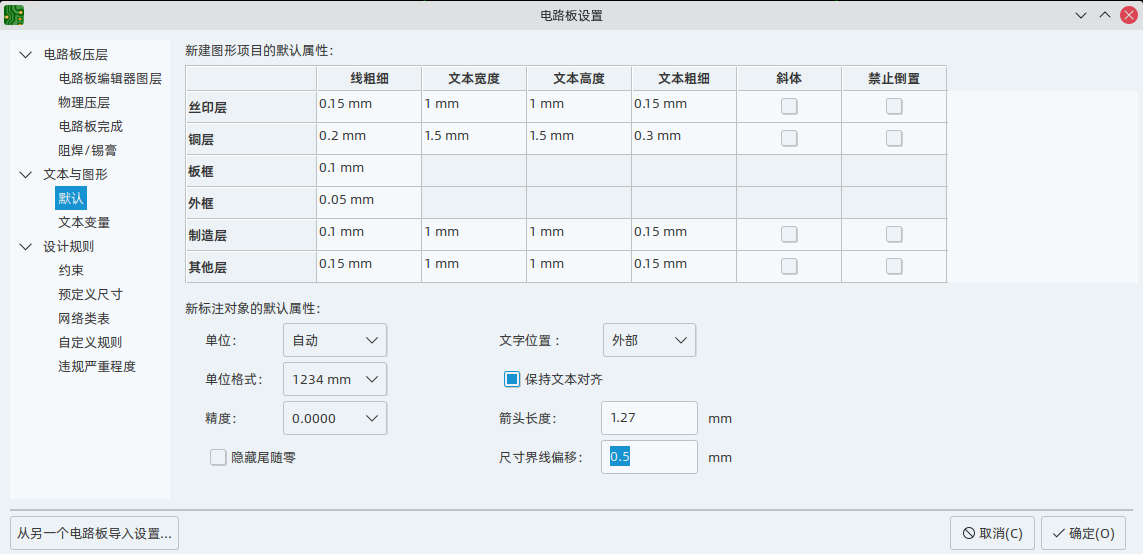Open the 单位 dropdown set to 自动
Image resolution: width=1143 pixels, height=554 pixels.
(x=335, y=340)
